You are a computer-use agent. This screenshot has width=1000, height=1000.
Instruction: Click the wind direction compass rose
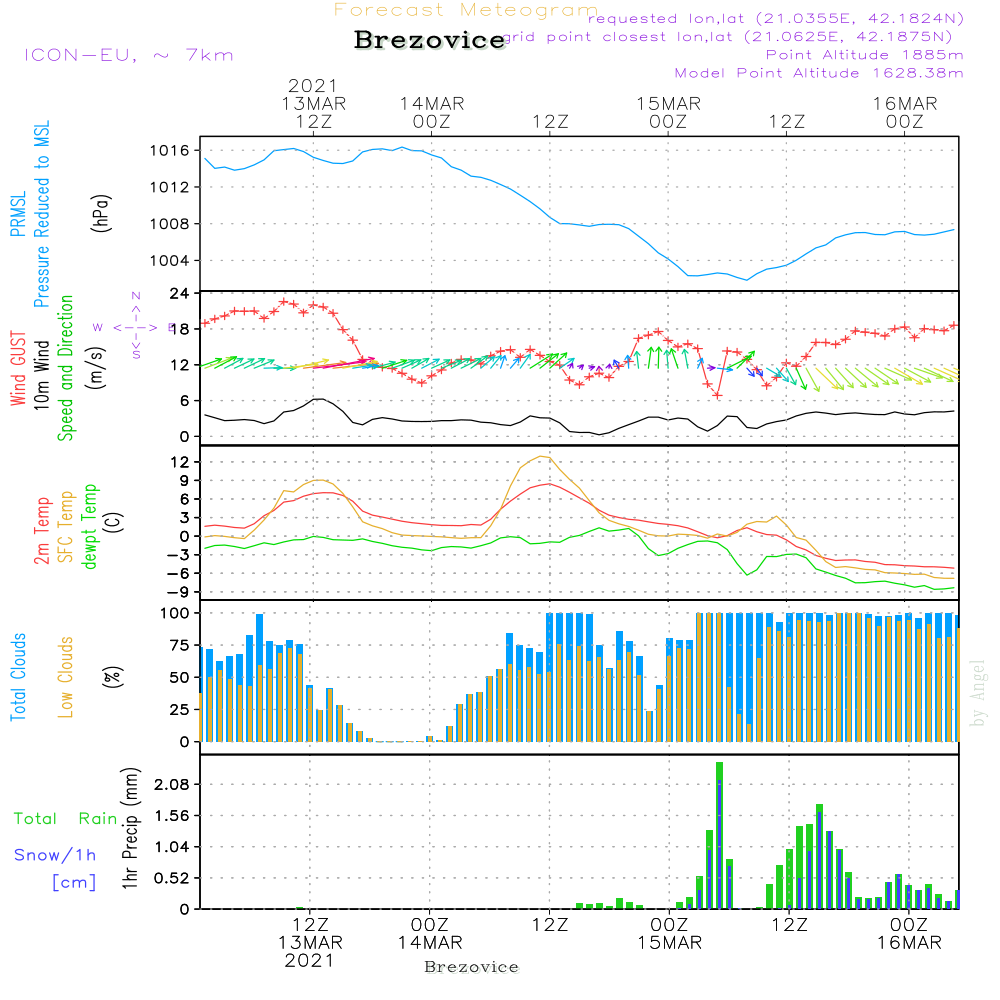(135, 326)
